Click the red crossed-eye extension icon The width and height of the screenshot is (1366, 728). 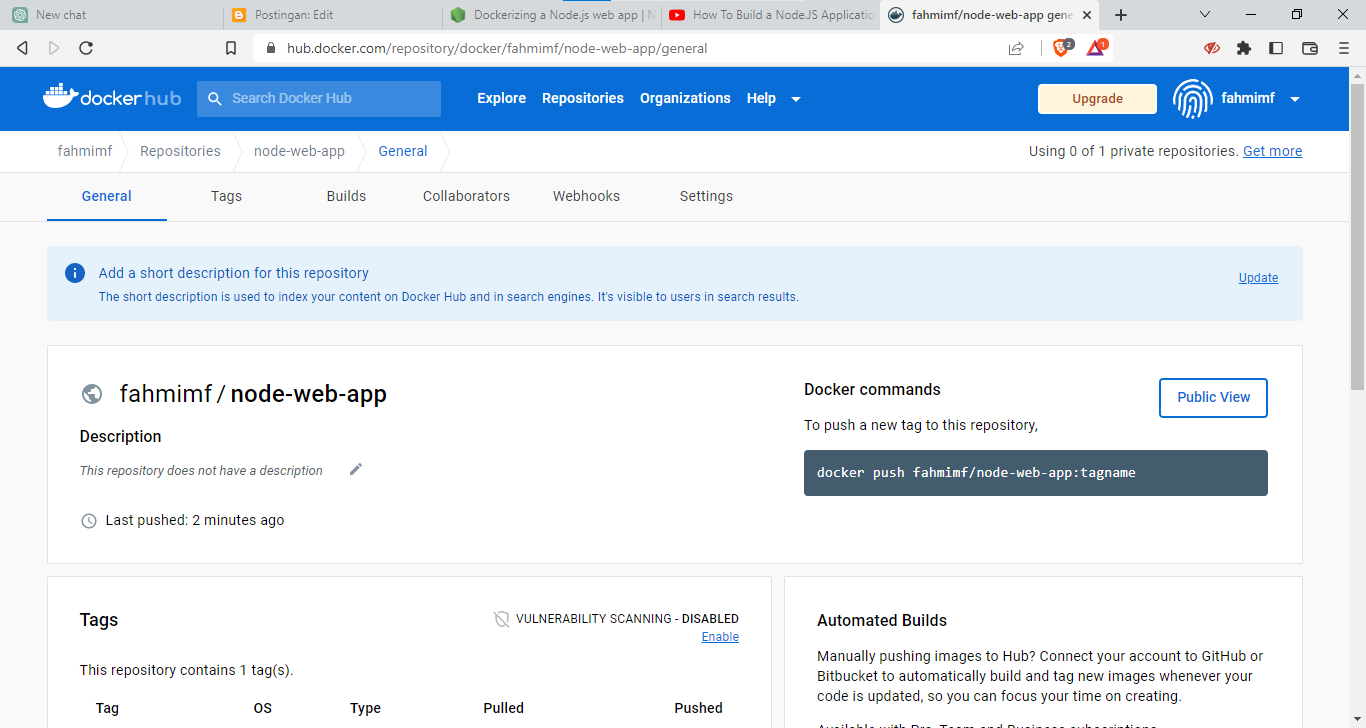1212,48
